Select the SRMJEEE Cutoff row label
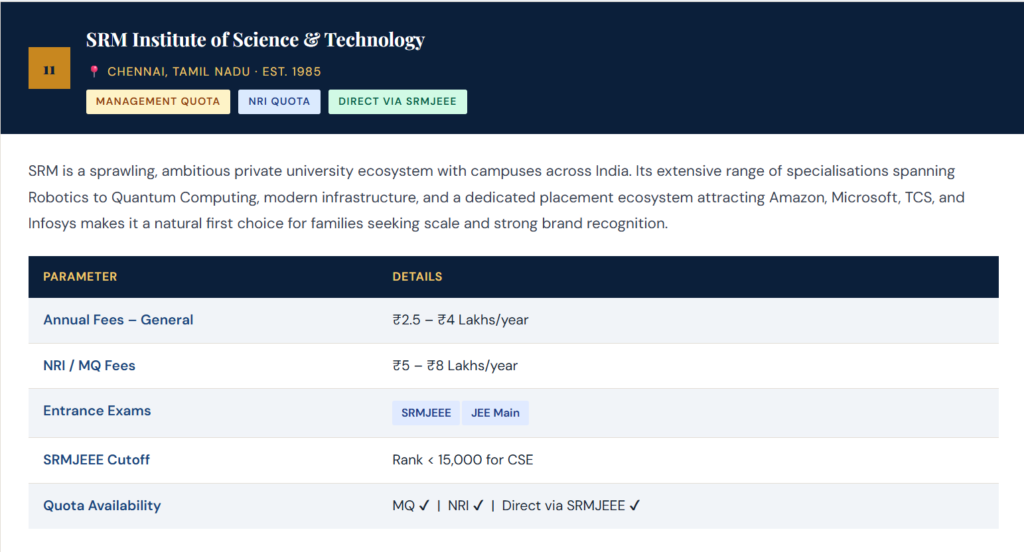 click(96, 460)
